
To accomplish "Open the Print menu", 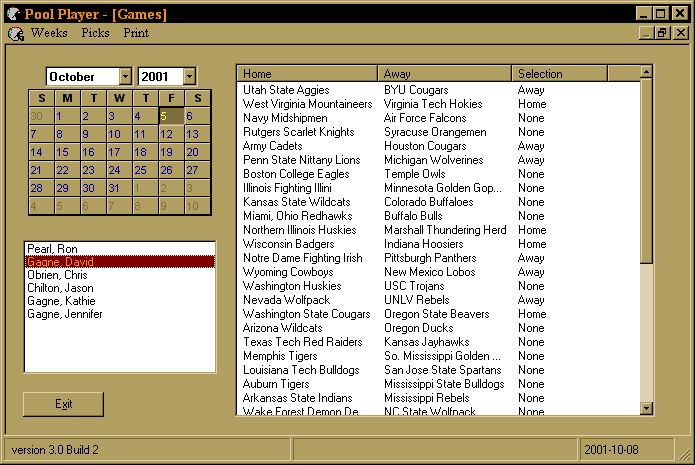I will point(136,33).
